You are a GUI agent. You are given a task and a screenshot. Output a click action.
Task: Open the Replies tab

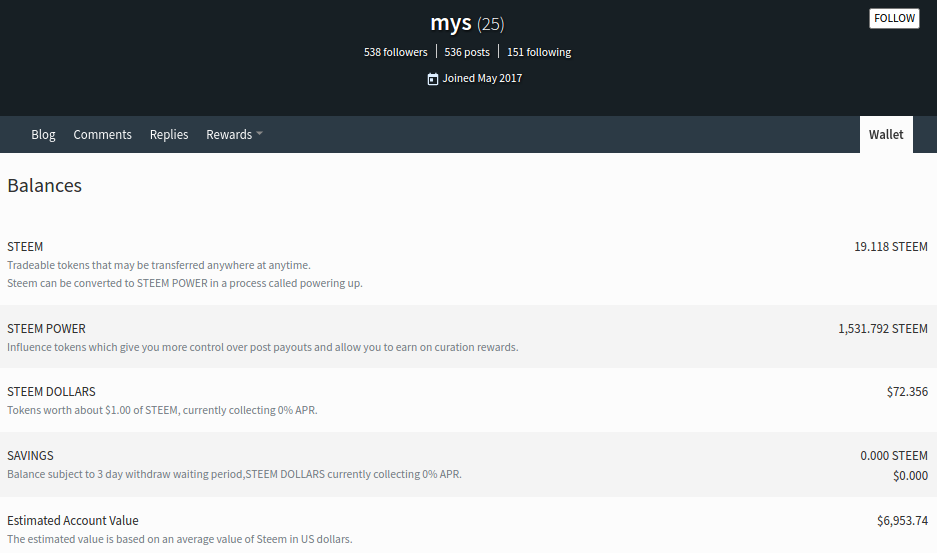click(169, 135)
